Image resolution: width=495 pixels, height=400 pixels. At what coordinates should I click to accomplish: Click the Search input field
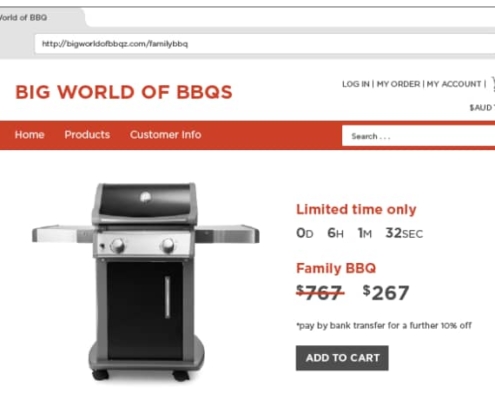(418, 136)
